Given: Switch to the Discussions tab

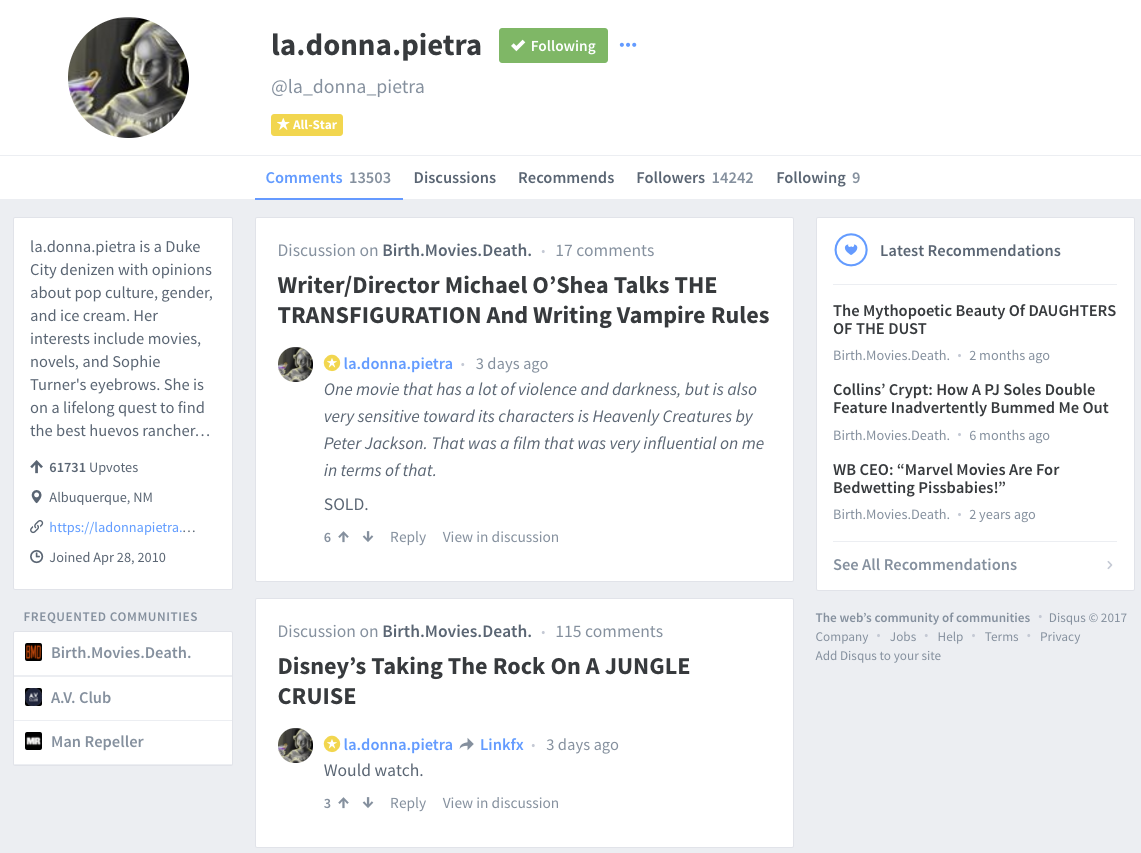Looking at the screenshot, I should tap(454, 178).
